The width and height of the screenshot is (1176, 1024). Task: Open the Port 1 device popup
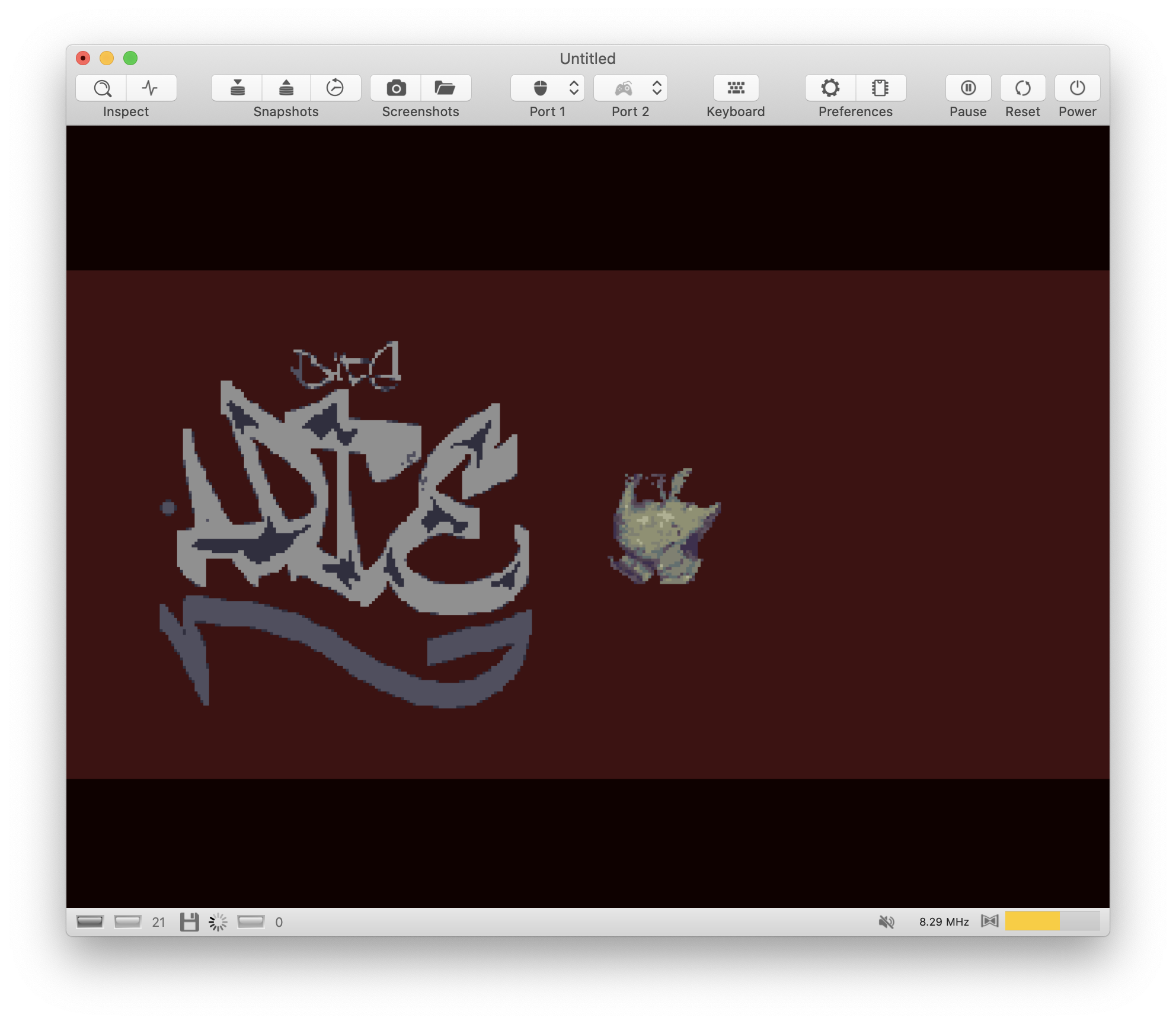pyautogui.click(x=548, y=88)
